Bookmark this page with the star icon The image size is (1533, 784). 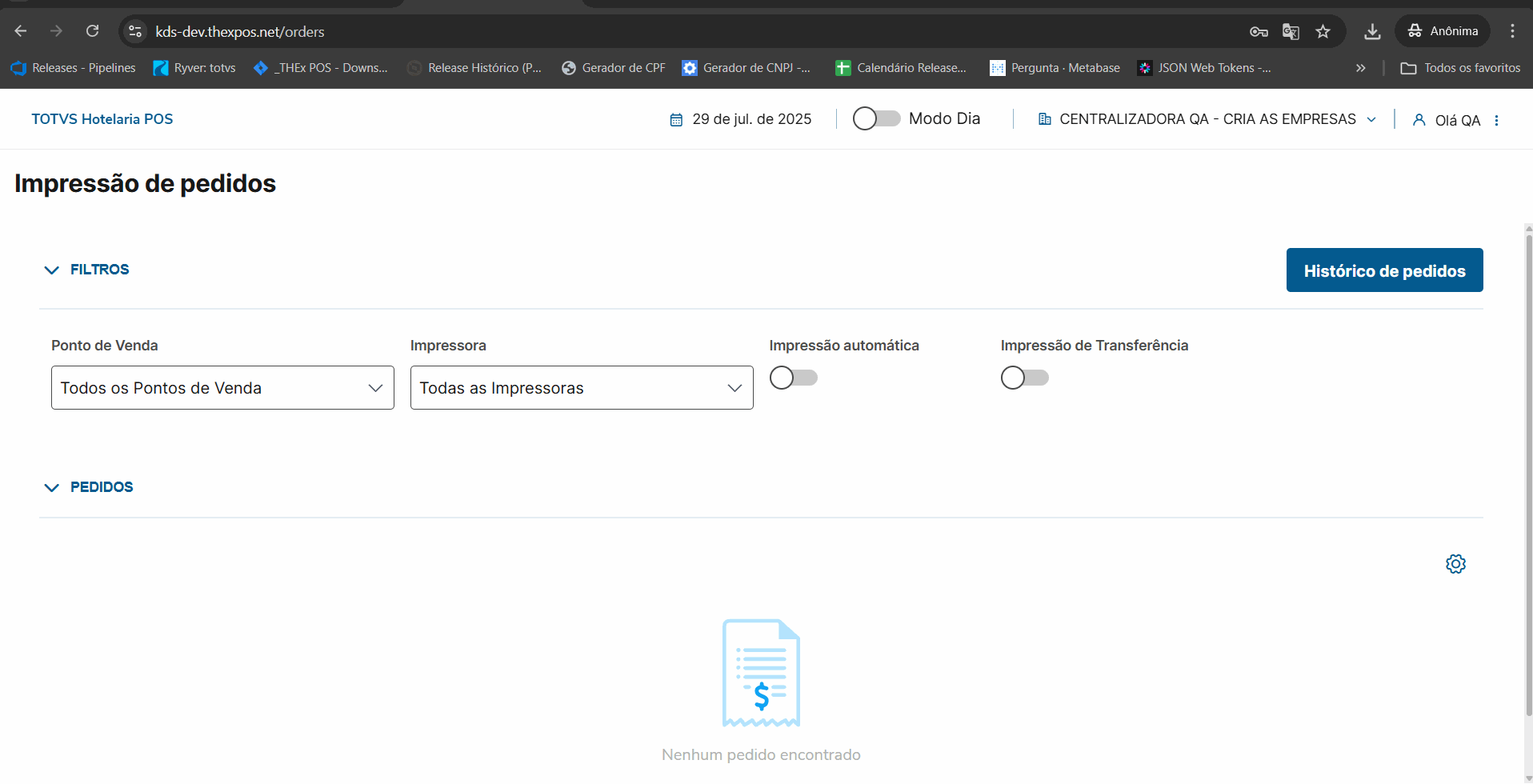[1323, 31]
